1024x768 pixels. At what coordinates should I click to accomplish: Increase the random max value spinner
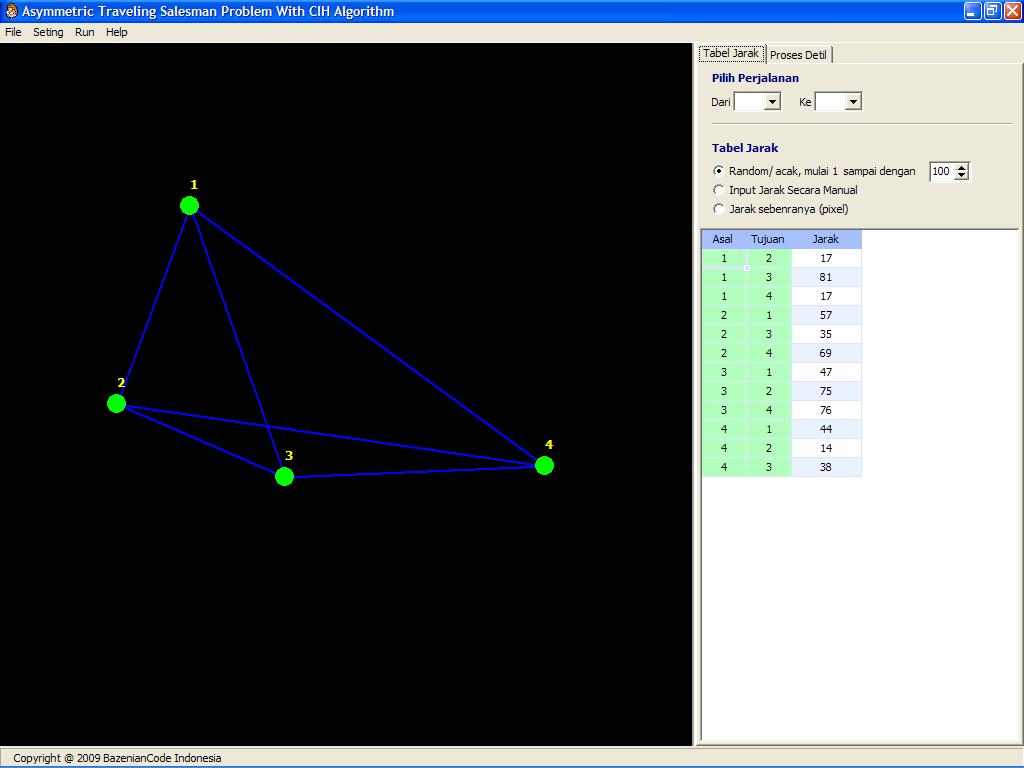point(962,167)
